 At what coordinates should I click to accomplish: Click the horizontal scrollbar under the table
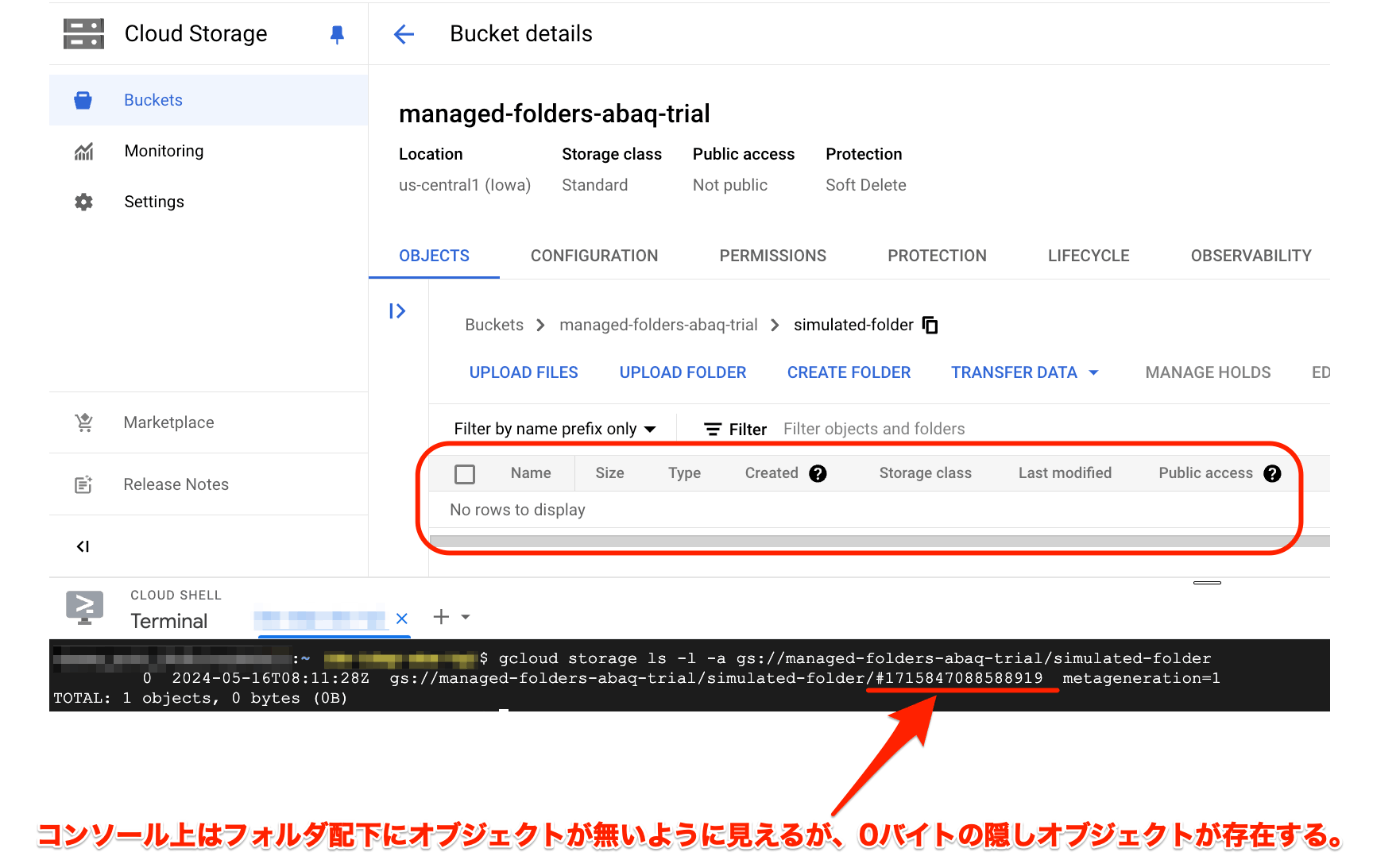point(880,541)
